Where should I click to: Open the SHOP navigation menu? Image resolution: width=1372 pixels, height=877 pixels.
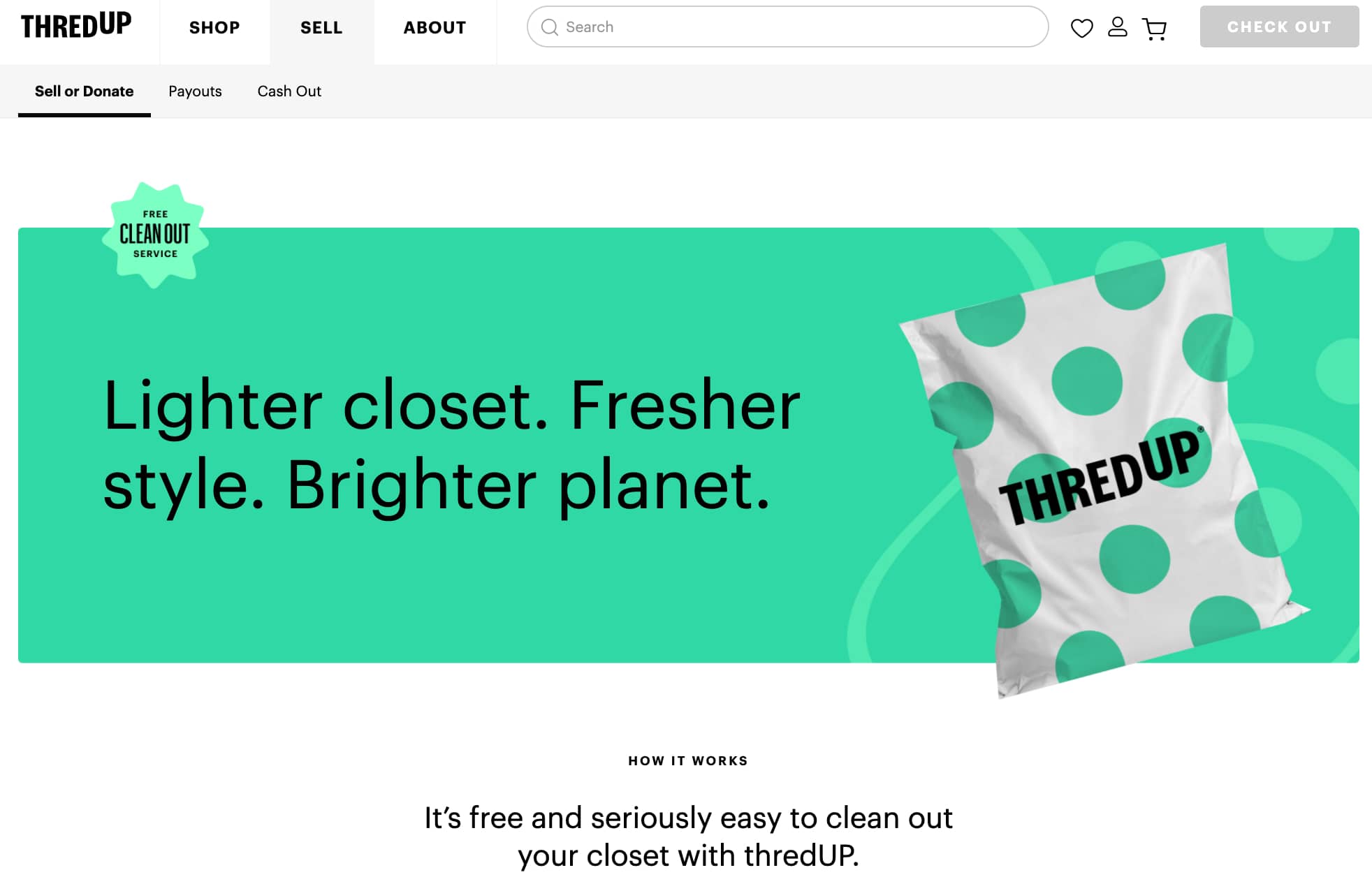click(214, 27)
